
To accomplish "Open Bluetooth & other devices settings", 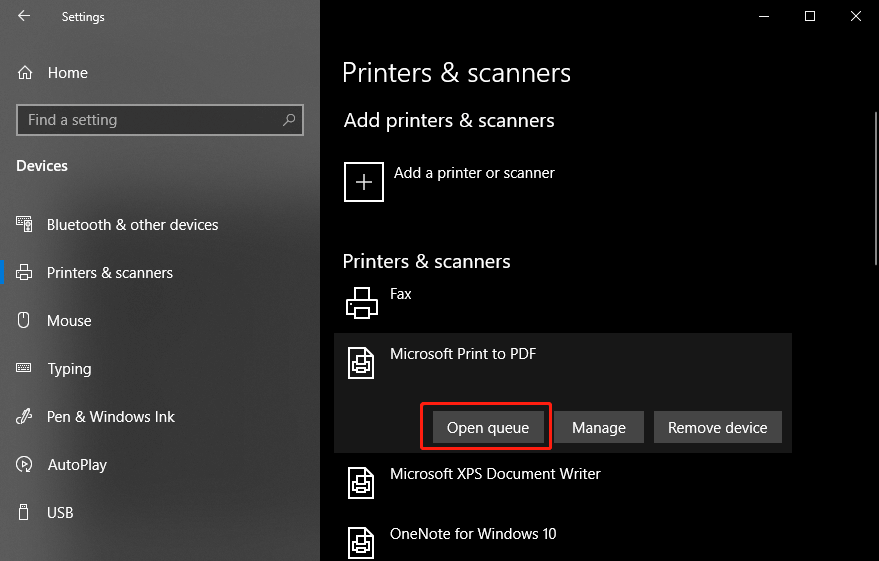I will point(132,225).
